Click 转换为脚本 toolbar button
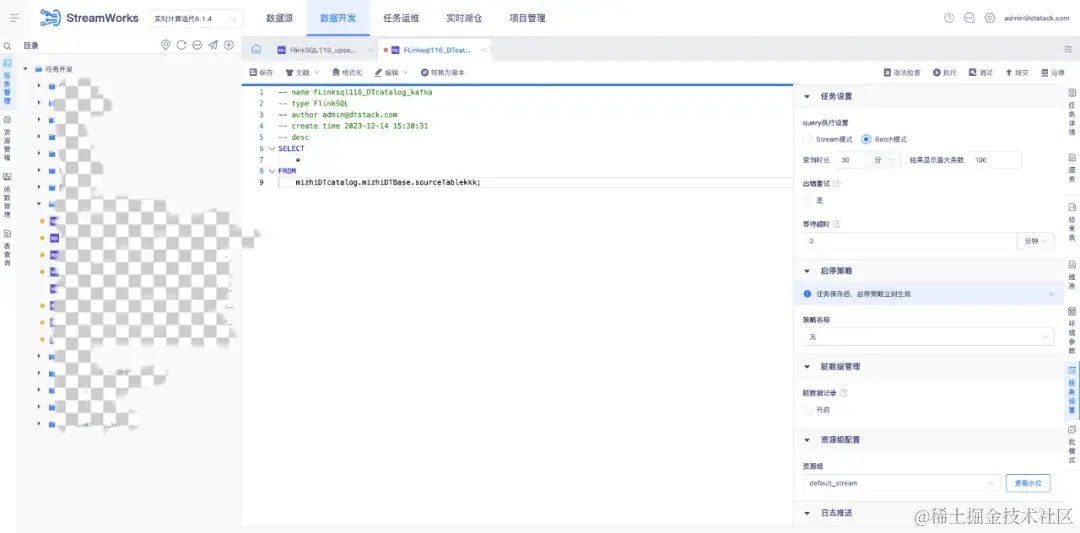1080x533 pixels. click(x=443, y=72)
